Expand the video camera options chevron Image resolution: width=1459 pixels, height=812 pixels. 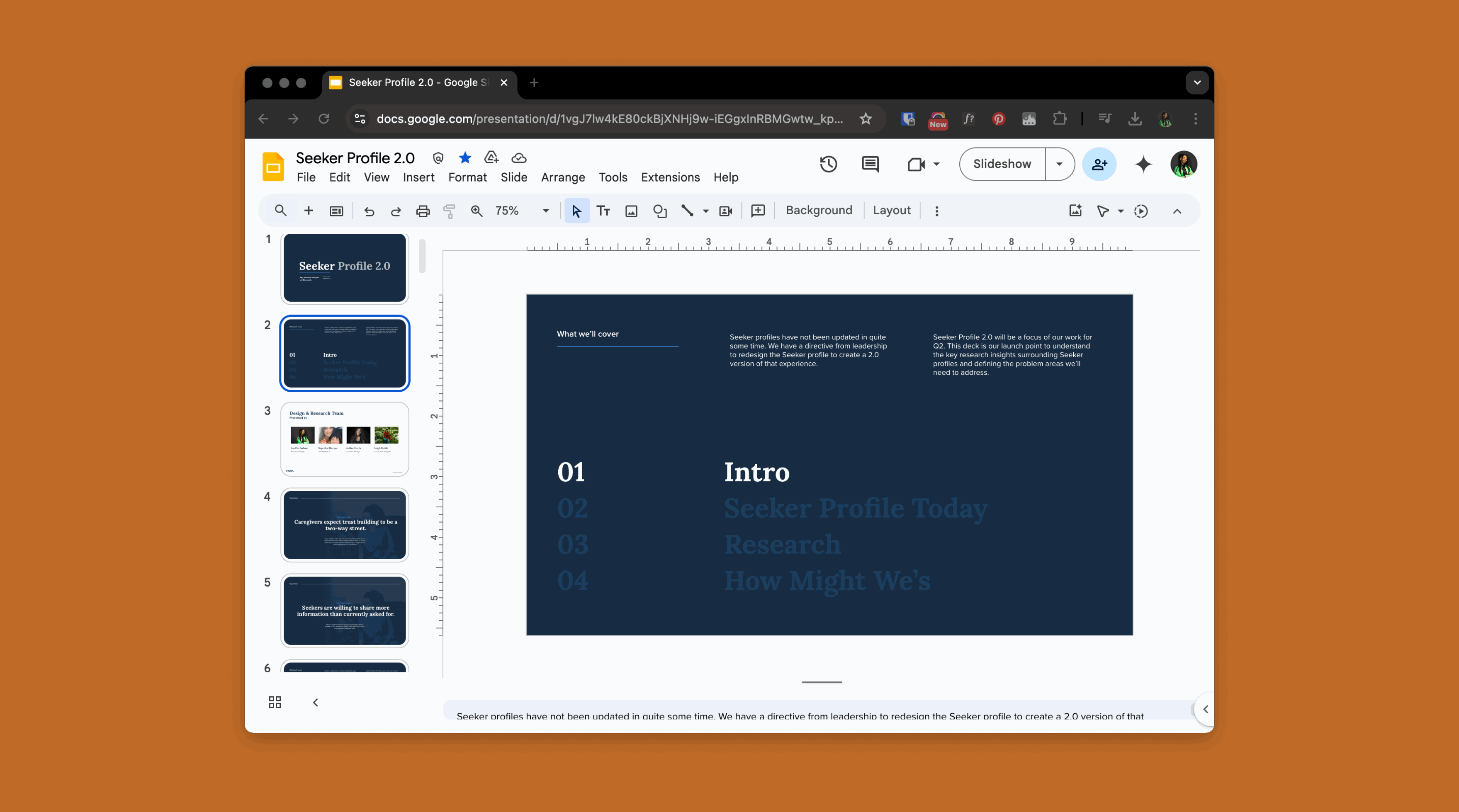[x=935, y=164]
